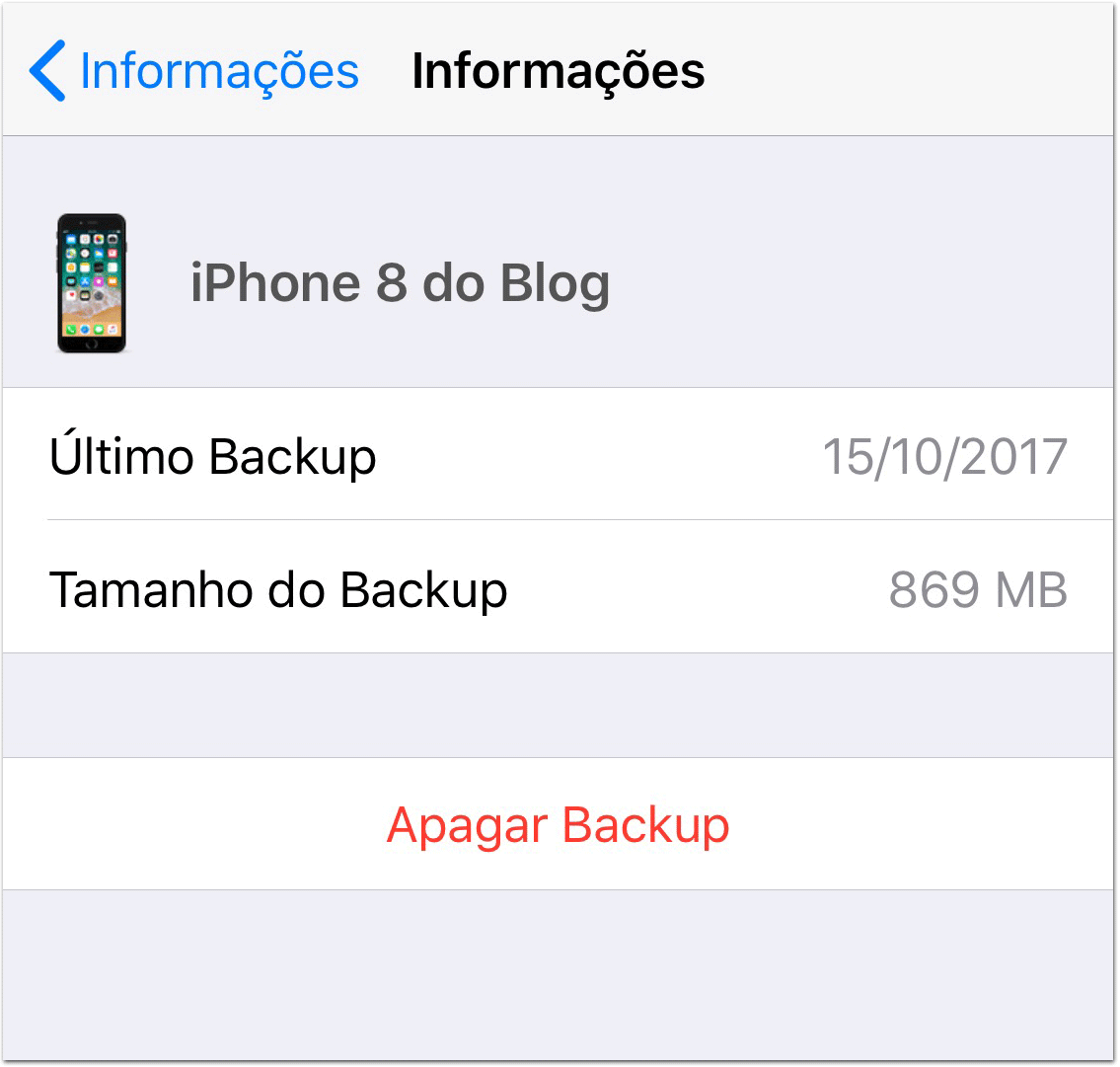Open the iPhone 8 device thumbnail image
This screenshot has width=1120, height=1067.
pos(92,283)
